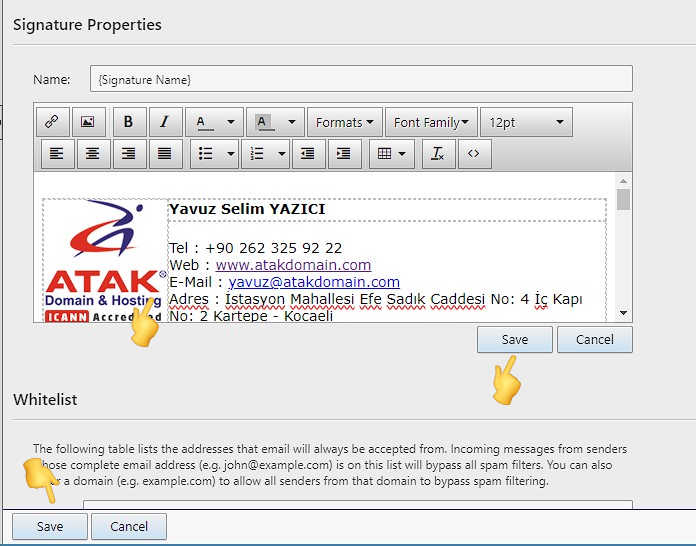The width and height of the screenshot is (696, 546).
Task: Select the ATAK Domain & Hosting logo
Action: click(105, 260)
